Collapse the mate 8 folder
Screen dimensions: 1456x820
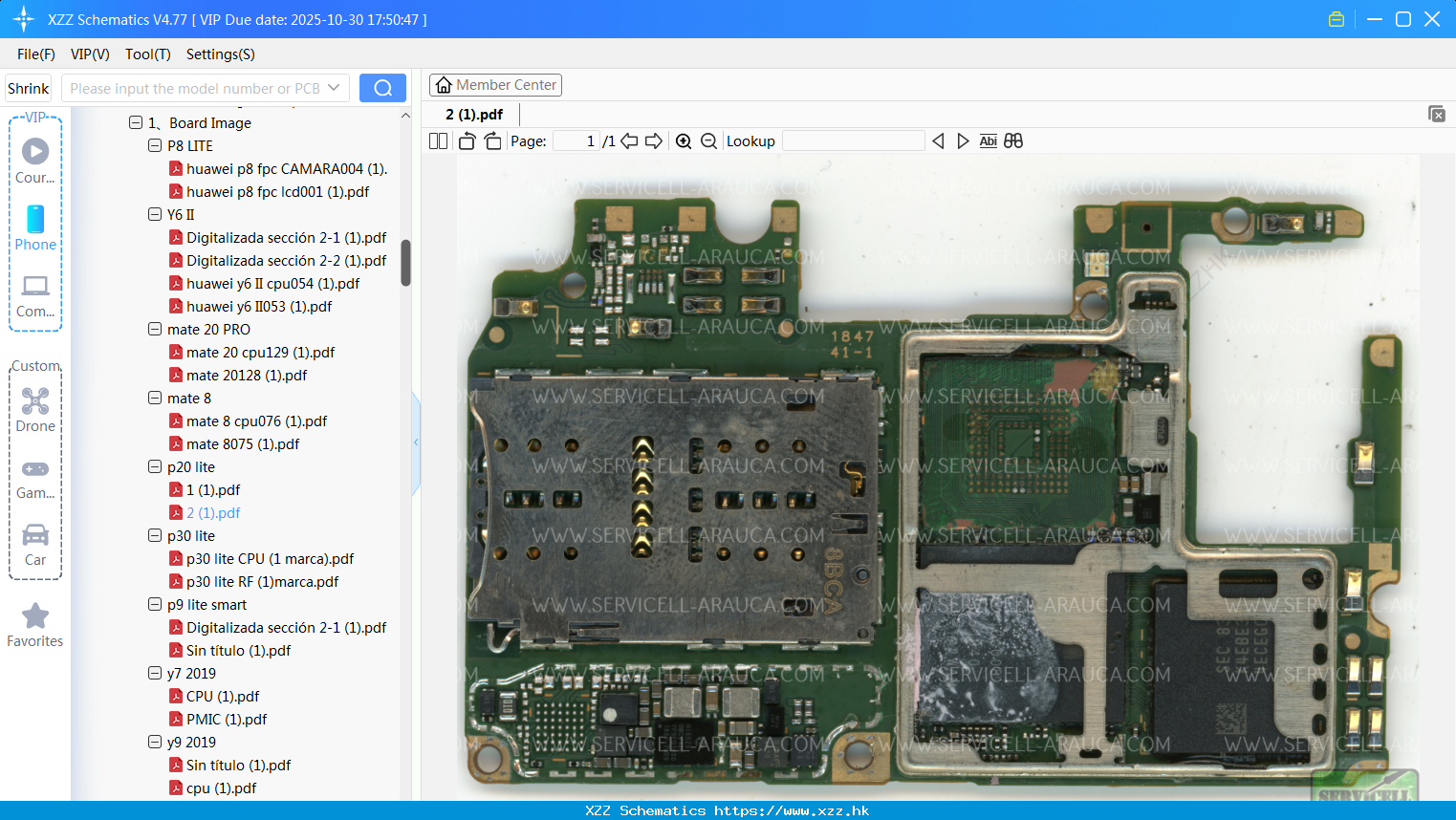[155, 398]
